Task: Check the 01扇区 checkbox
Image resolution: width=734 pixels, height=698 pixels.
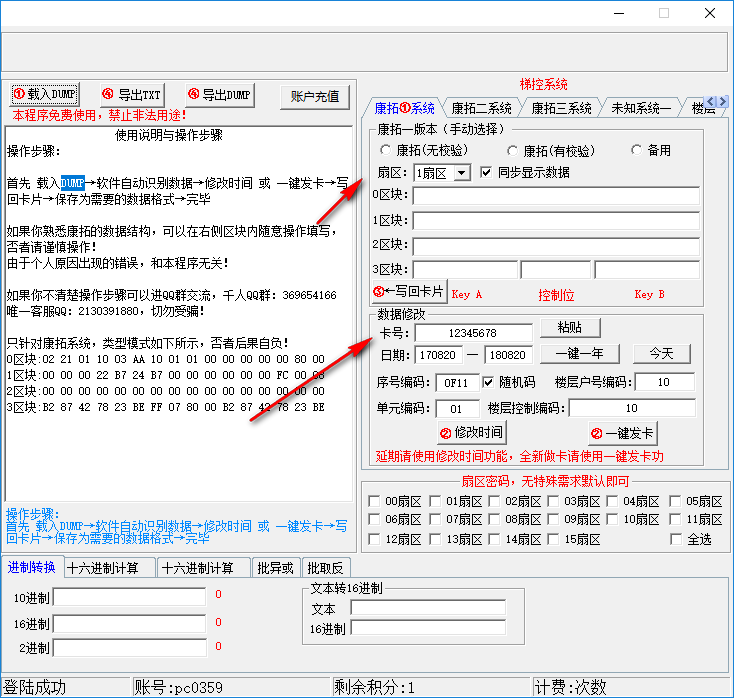Action: [x=435, y=501]
